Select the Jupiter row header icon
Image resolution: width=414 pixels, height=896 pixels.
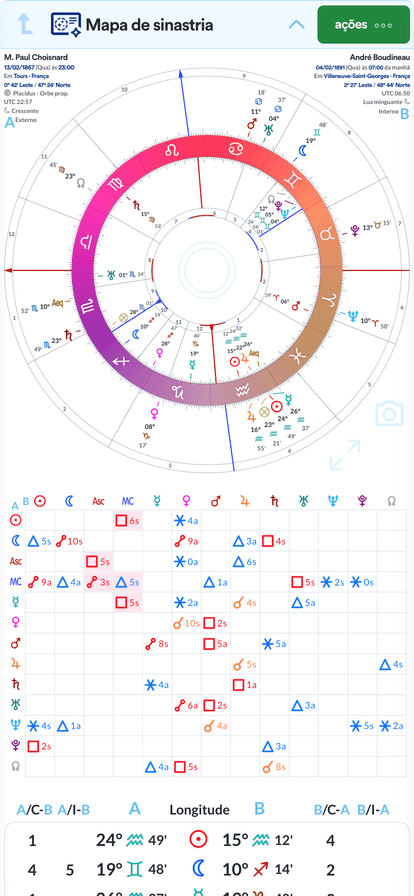pos(16,664)
